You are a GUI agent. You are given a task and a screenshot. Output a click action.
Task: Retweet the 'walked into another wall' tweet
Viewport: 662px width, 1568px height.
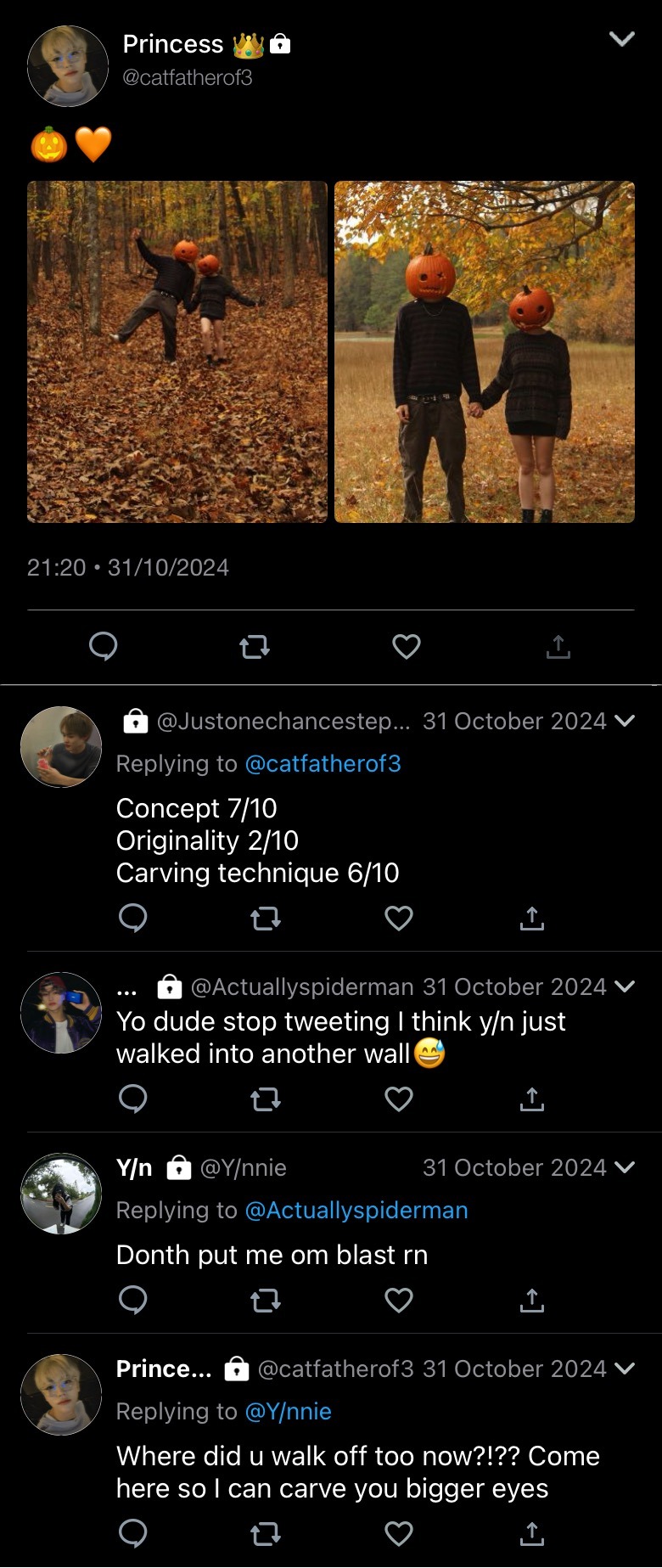(266, 1099)
